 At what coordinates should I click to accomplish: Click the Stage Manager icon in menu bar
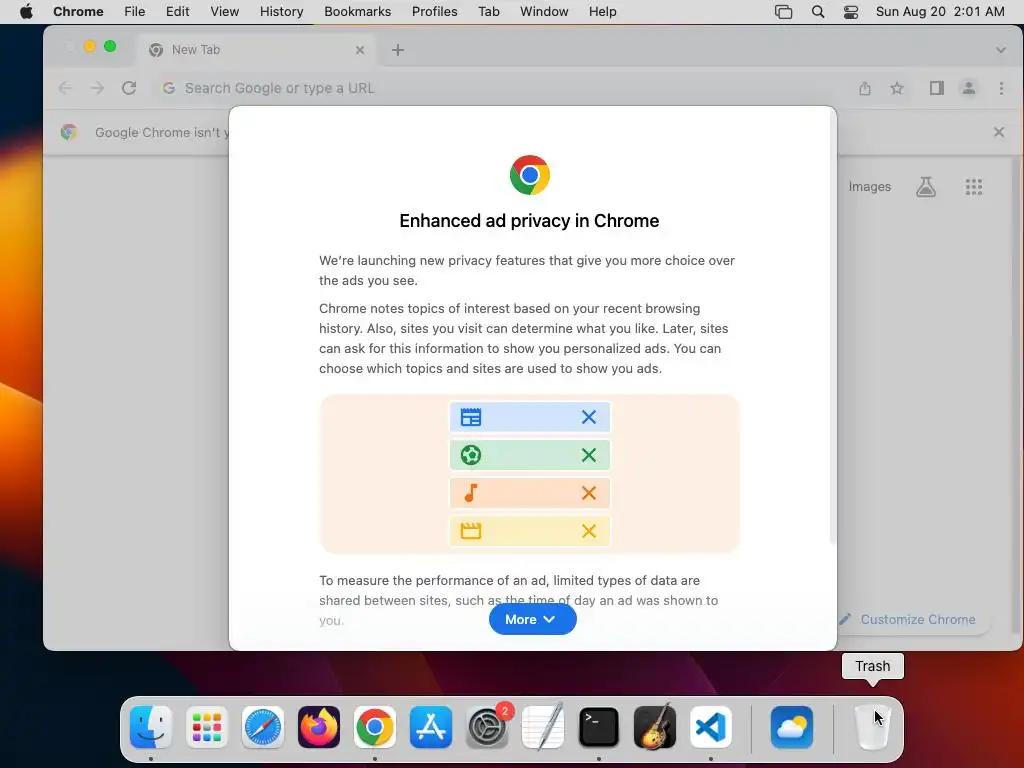783,11
